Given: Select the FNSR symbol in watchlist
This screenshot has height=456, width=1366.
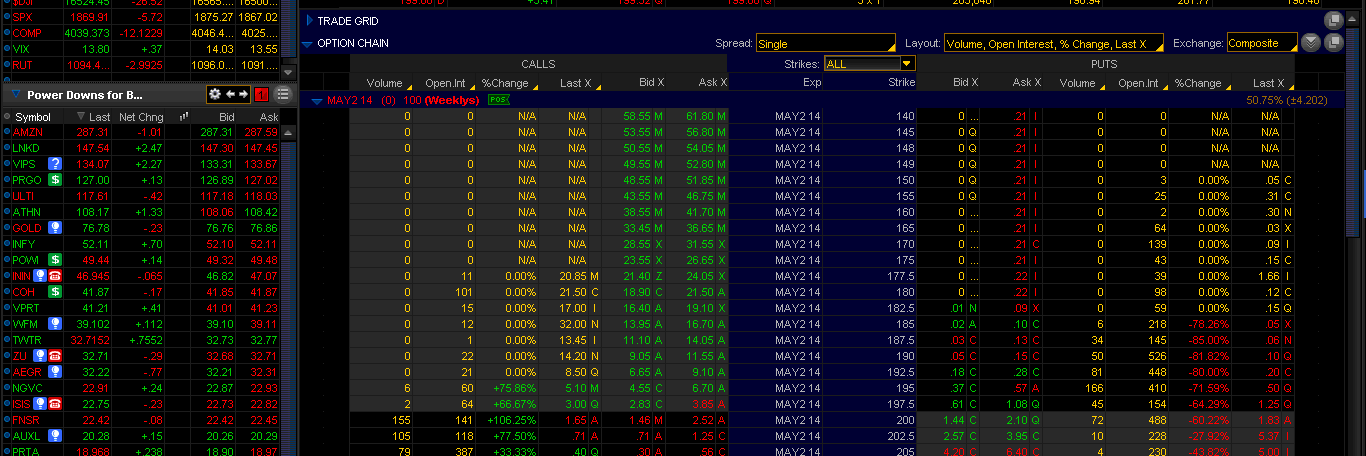Looking at the screenshot, I should point(27,420).
